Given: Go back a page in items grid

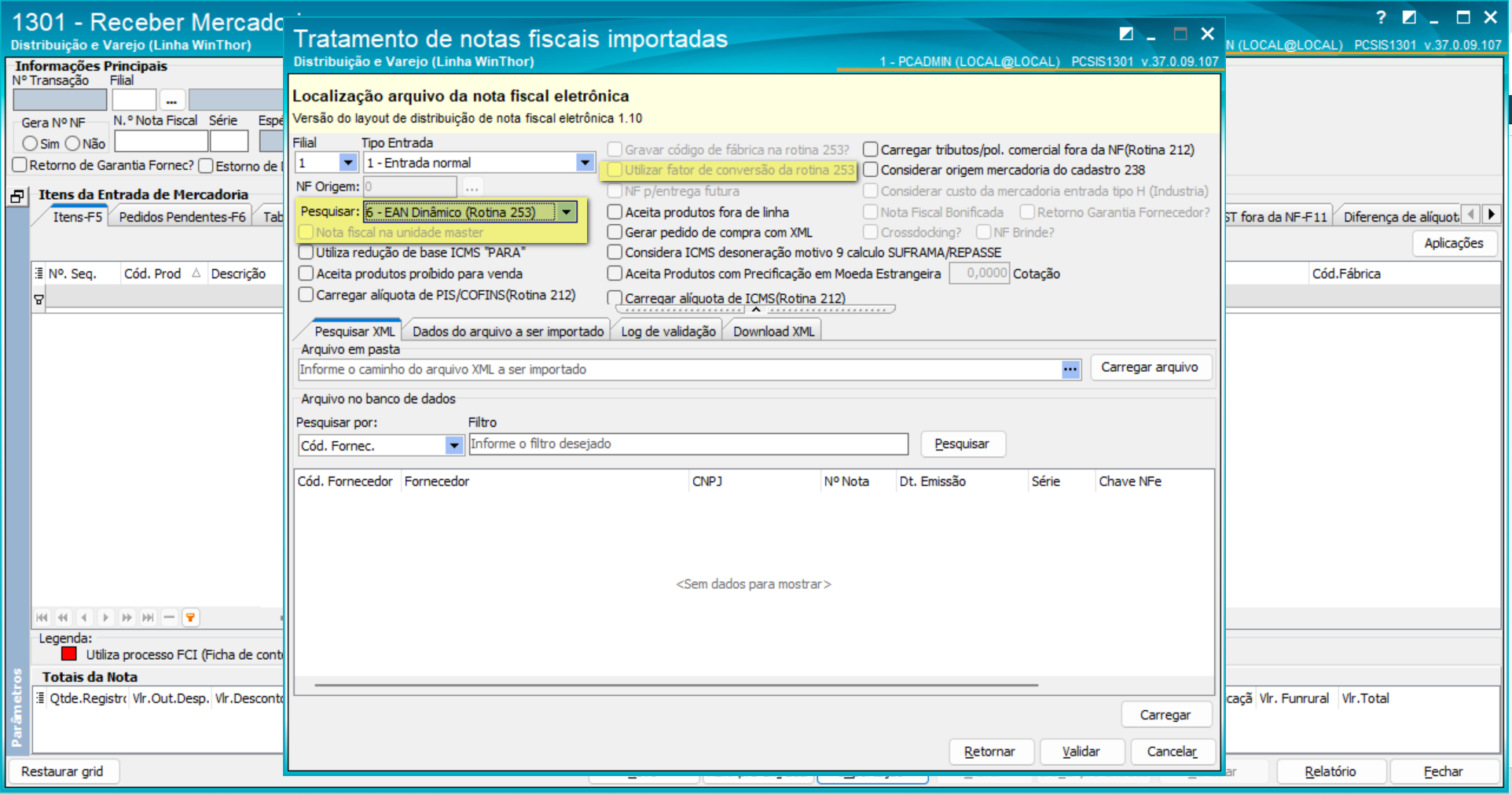Looking at the screenshot, I should 64,618.
